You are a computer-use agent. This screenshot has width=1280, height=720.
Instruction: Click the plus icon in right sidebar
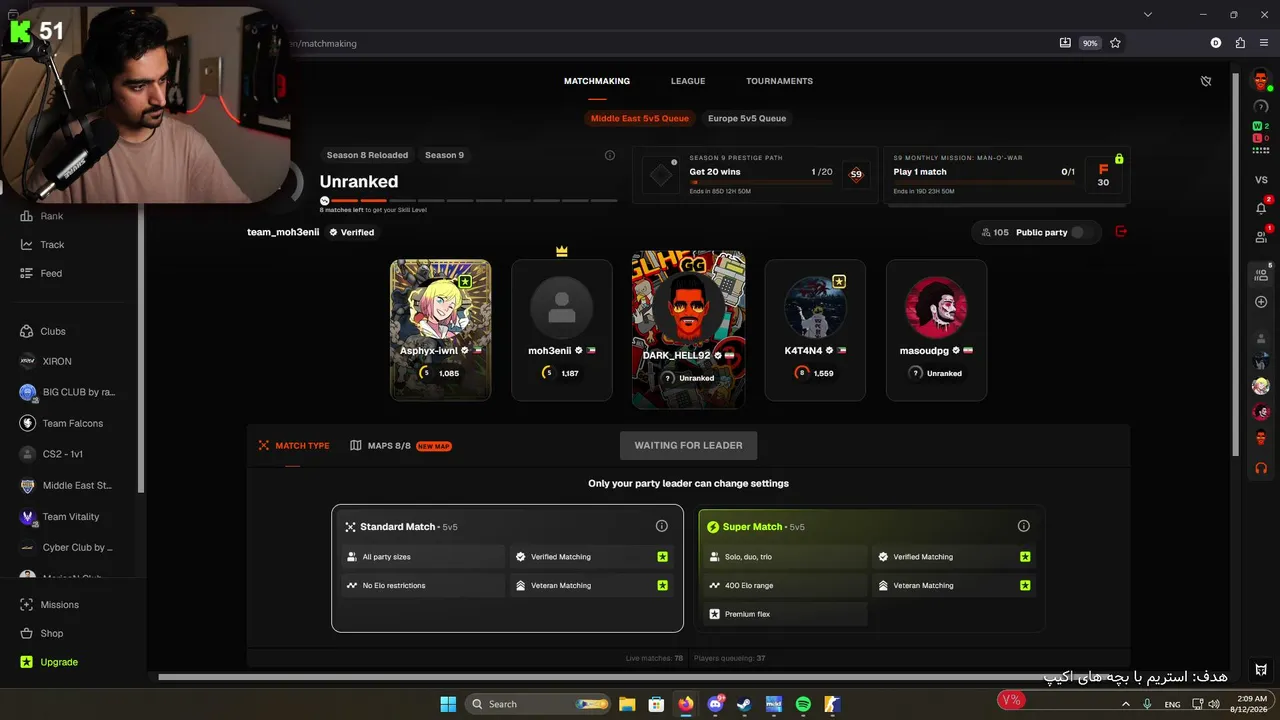point(1261,302)
